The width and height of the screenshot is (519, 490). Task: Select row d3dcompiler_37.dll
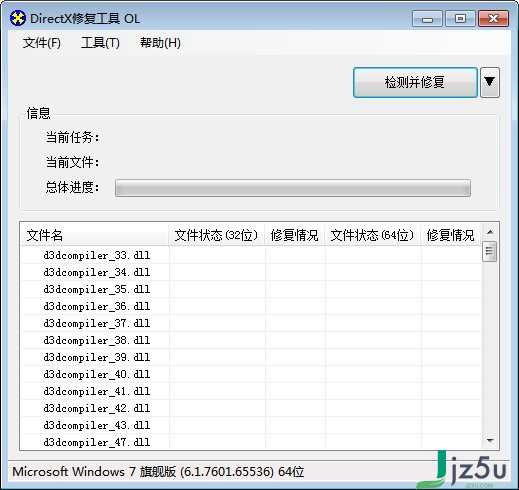251,323
